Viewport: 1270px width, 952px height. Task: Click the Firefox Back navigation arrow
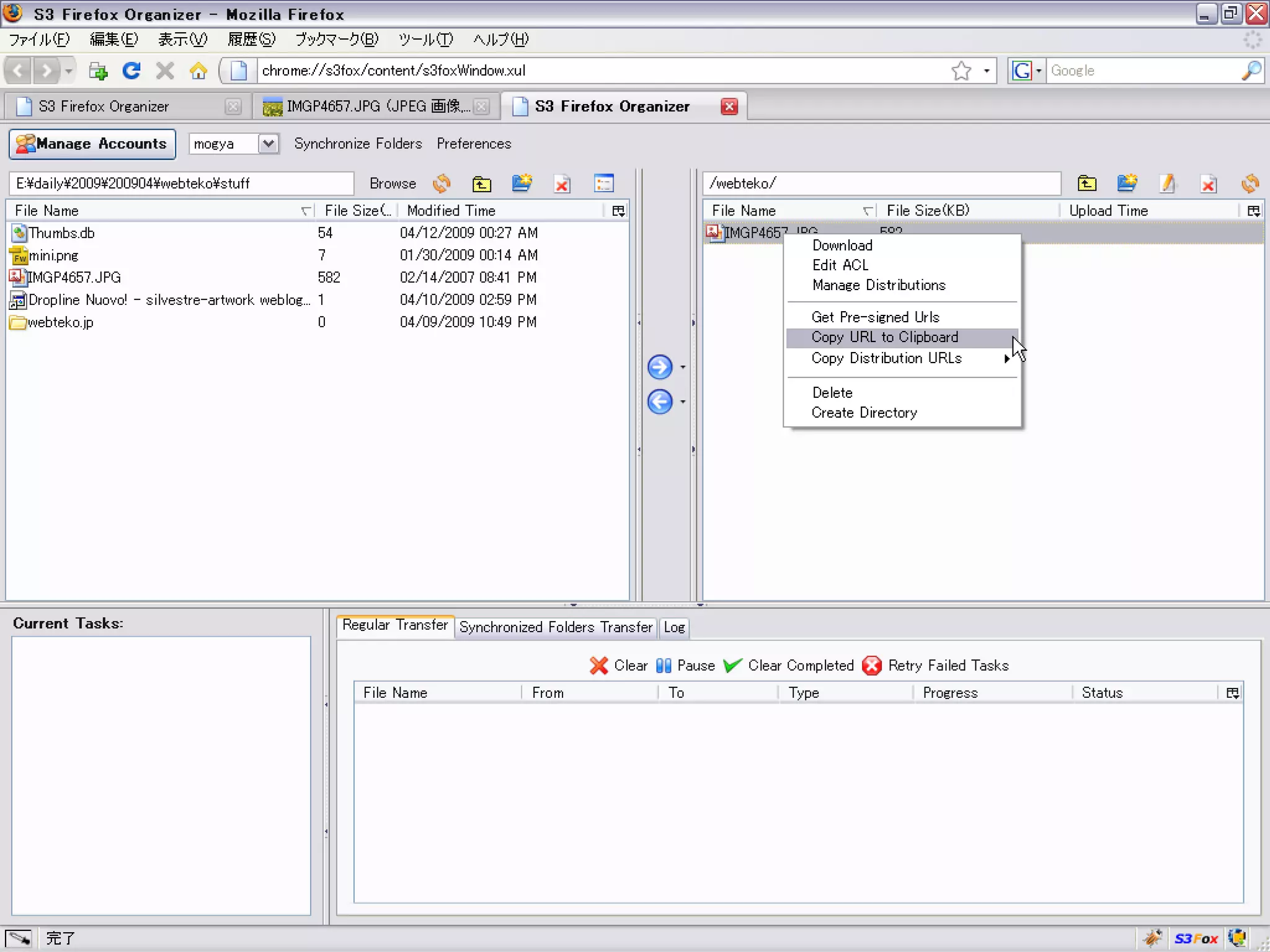point(19,71)
